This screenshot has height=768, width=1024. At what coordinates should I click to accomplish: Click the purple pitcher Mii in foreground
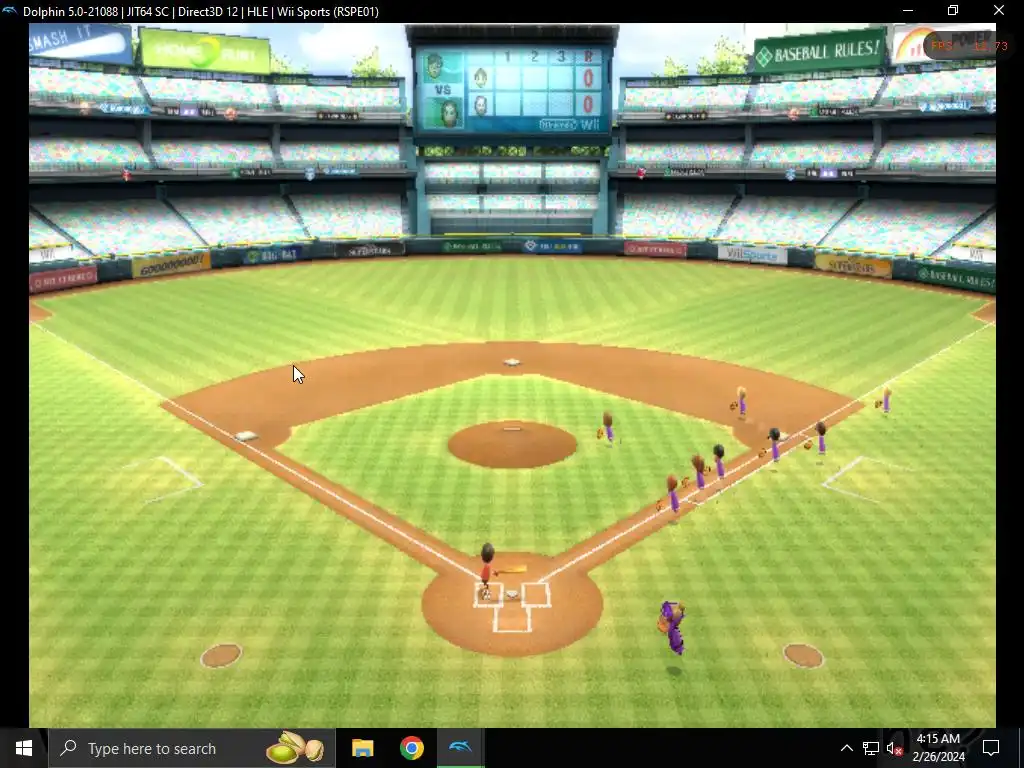click(672, 627)
